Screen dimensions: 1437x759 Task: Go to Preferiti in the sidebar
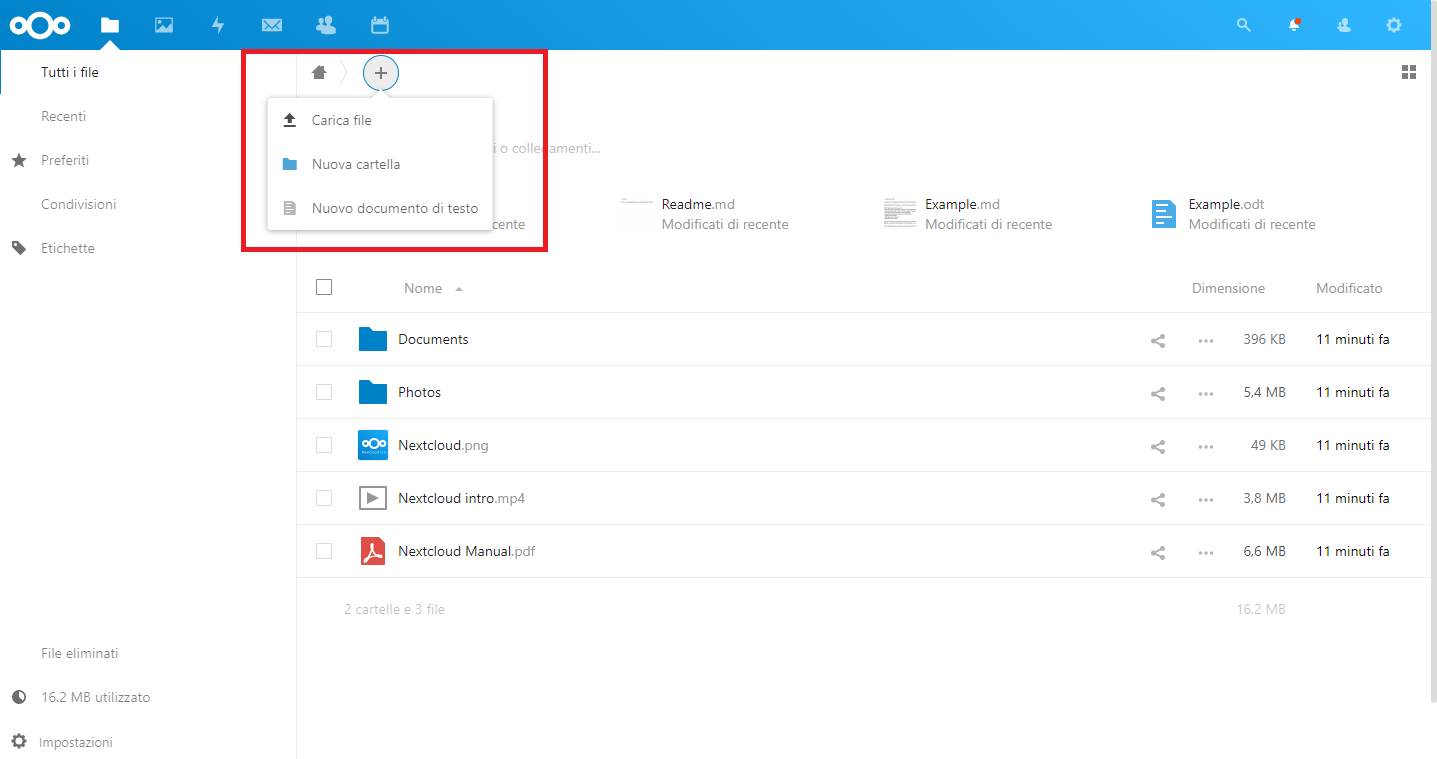pyautogui.click(x=65, y=160)
